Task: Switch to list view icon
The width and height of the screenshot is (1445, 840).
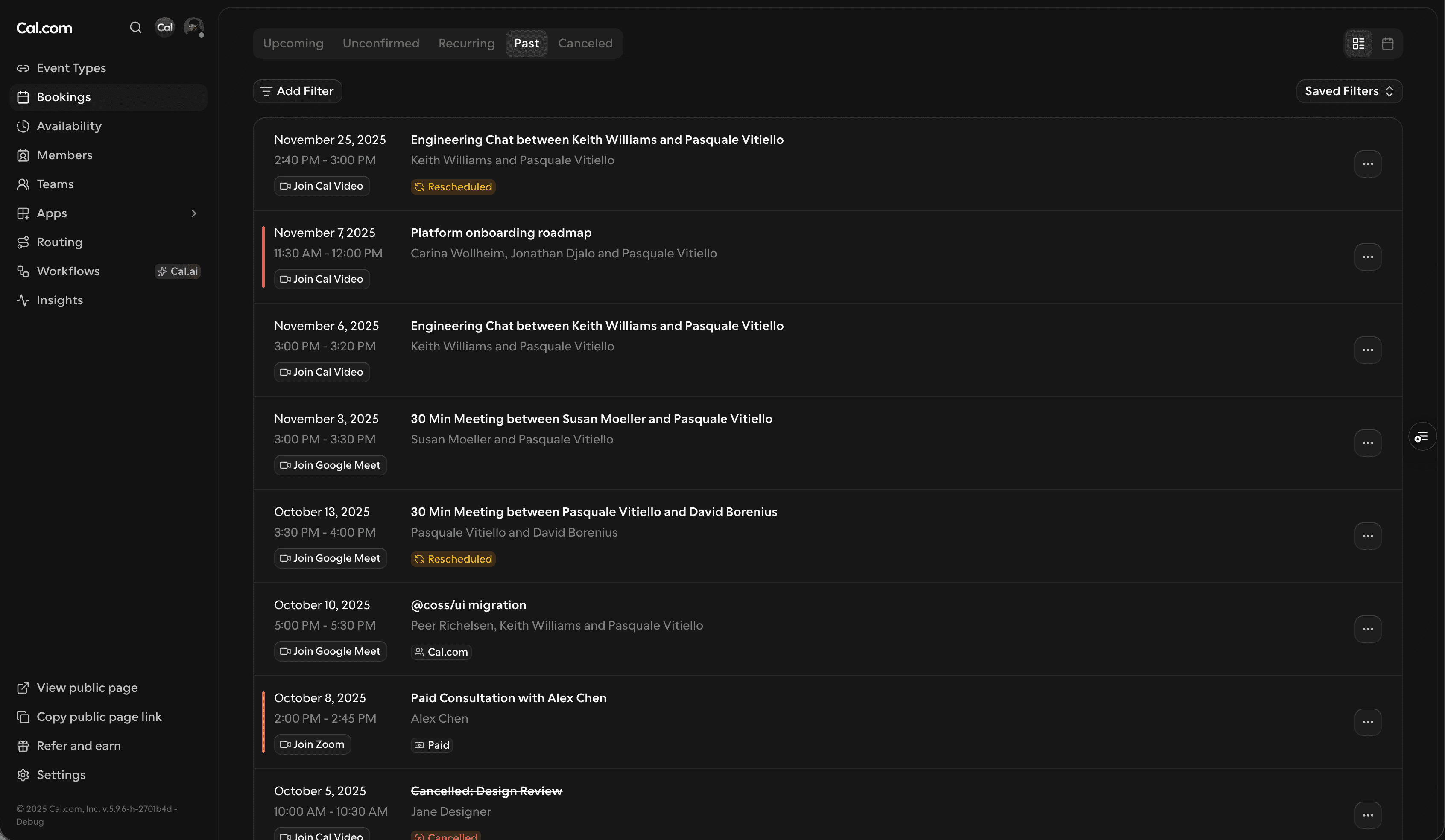Action: point(1358,44)
